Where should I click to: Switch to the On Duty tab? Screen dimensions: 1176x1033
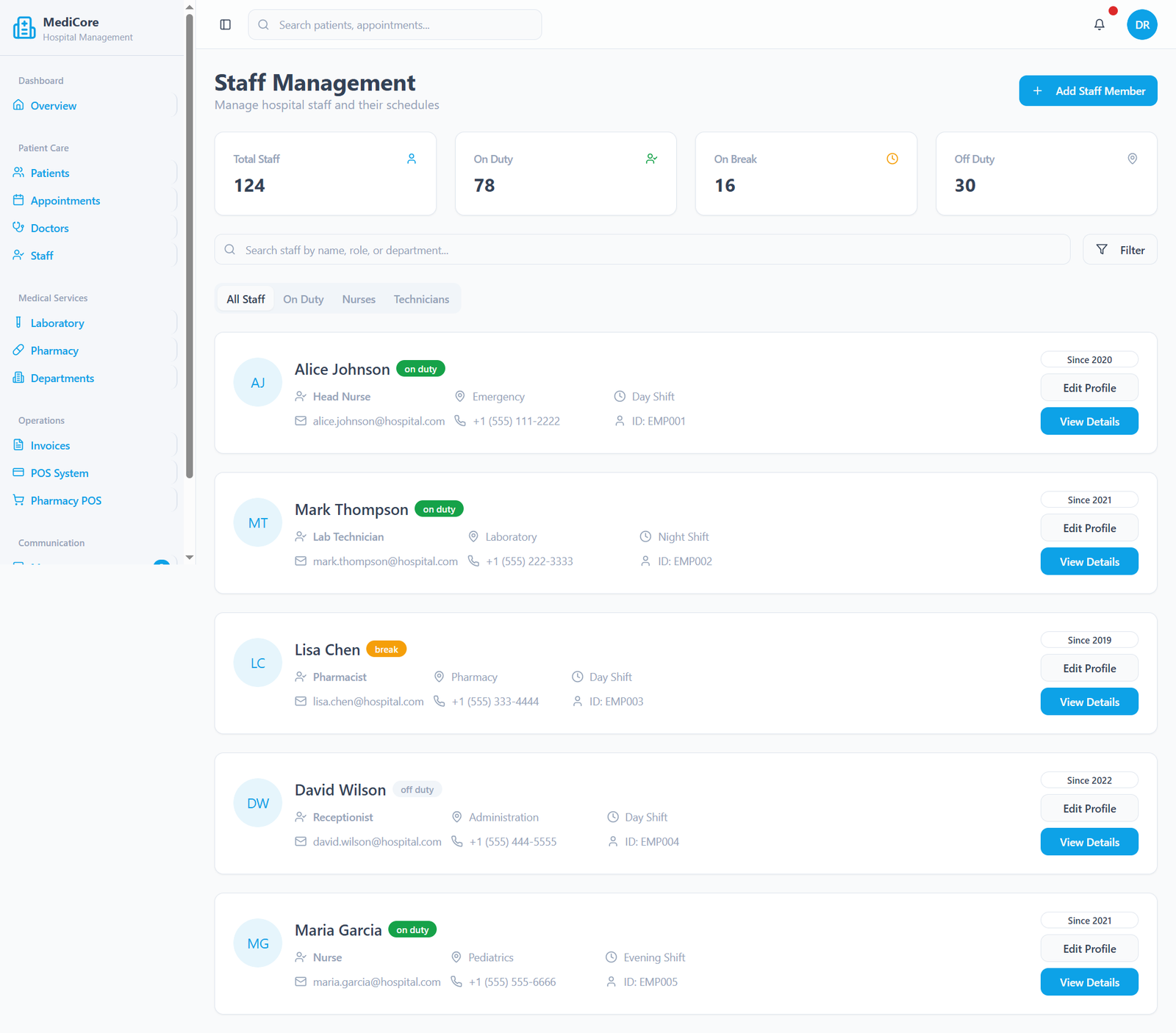[303, 299]
